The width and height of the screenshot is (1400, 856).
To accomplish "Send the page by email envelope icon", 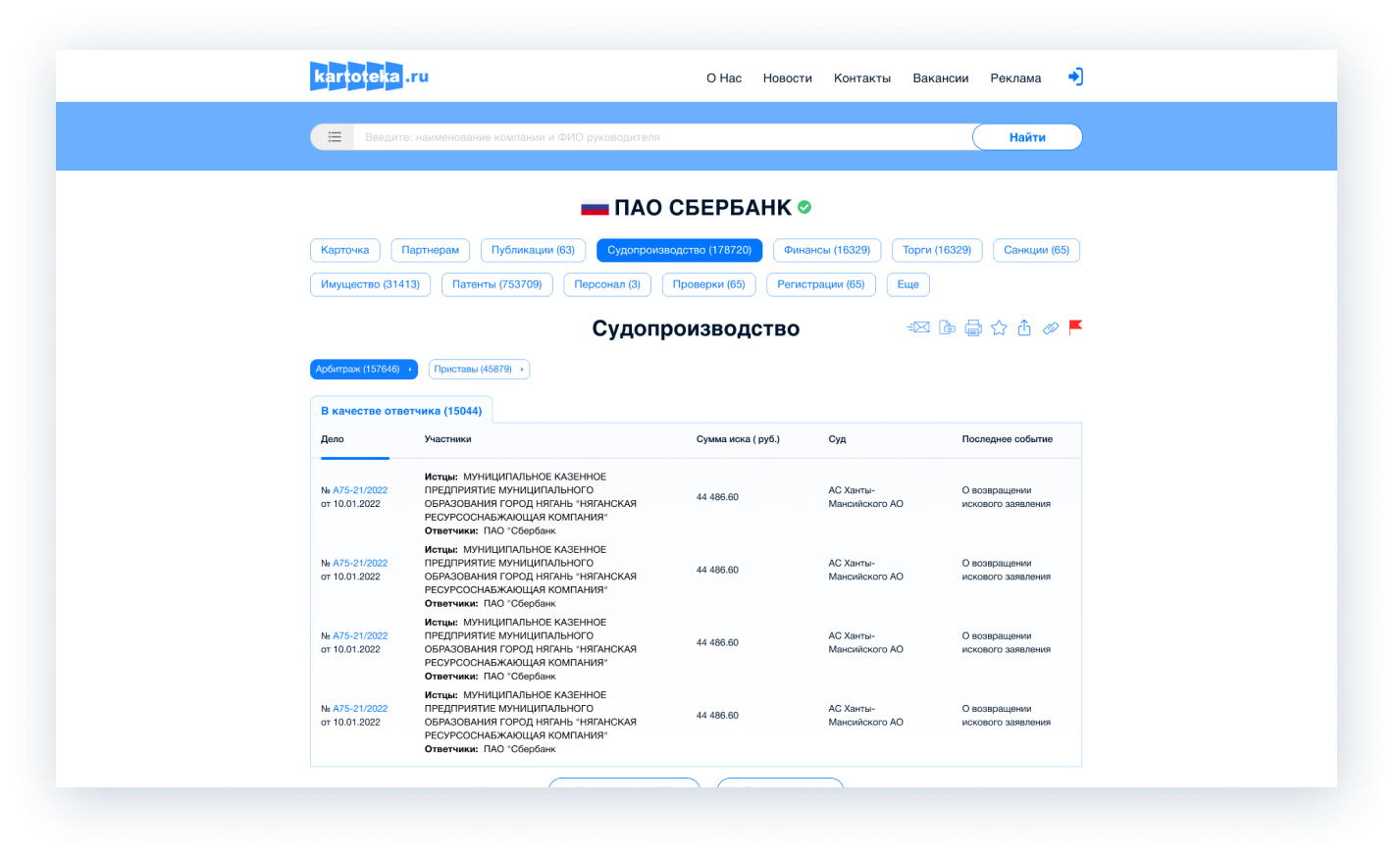I will pyautogui.click(x=918, y=327).
